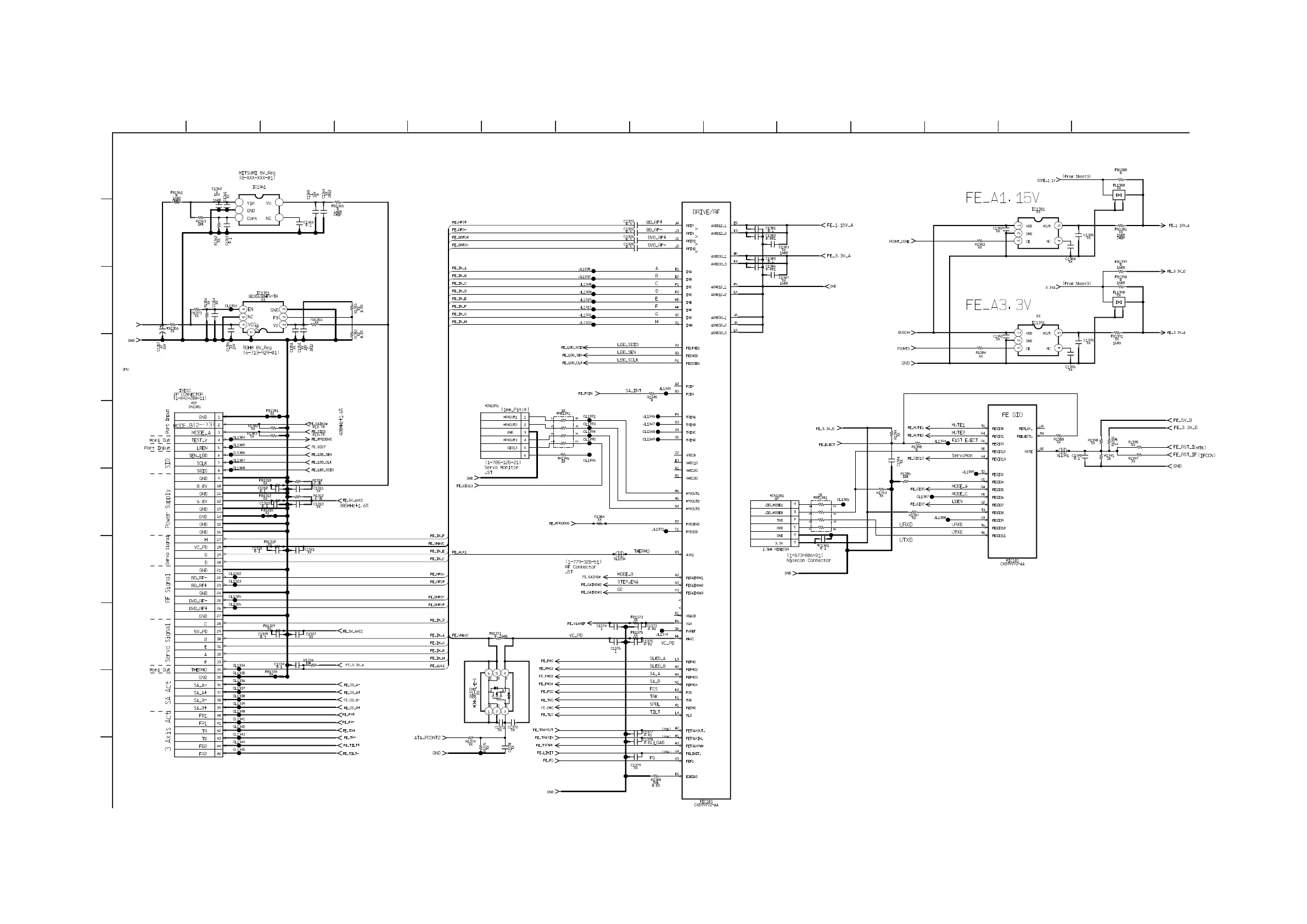
Task: Select the THERMO pin row on CN1301
Action: (x=198, y=669)
